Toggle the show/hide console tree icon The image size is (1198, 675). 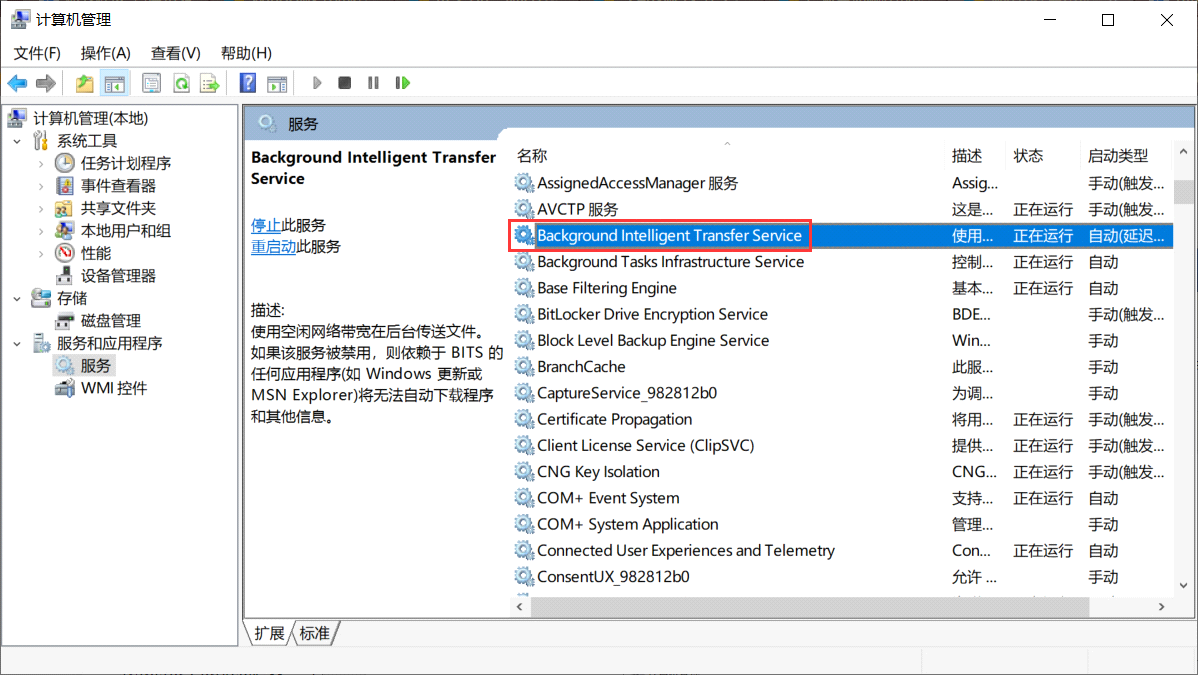(x=115, y=83)
